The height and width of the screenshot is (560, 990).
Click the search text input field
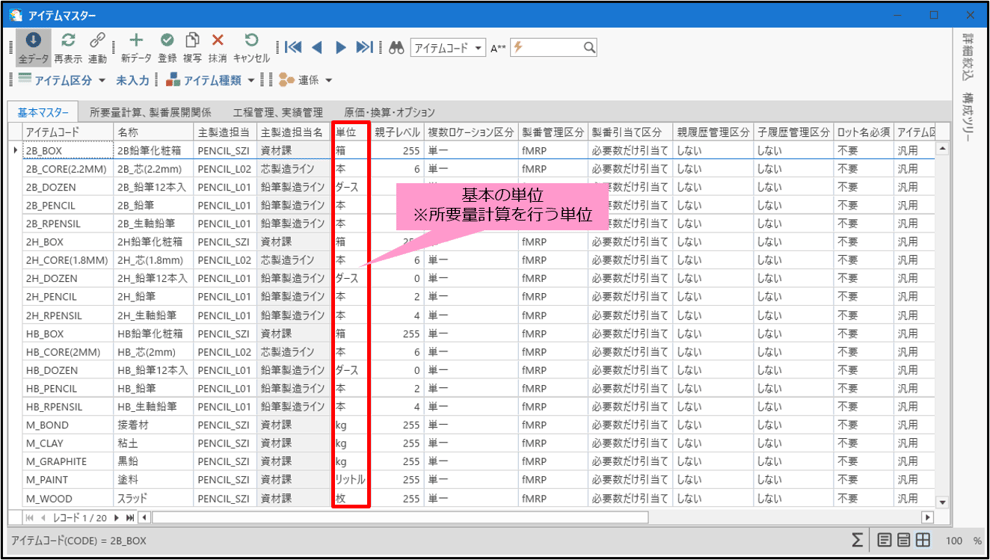coord(548,47)
